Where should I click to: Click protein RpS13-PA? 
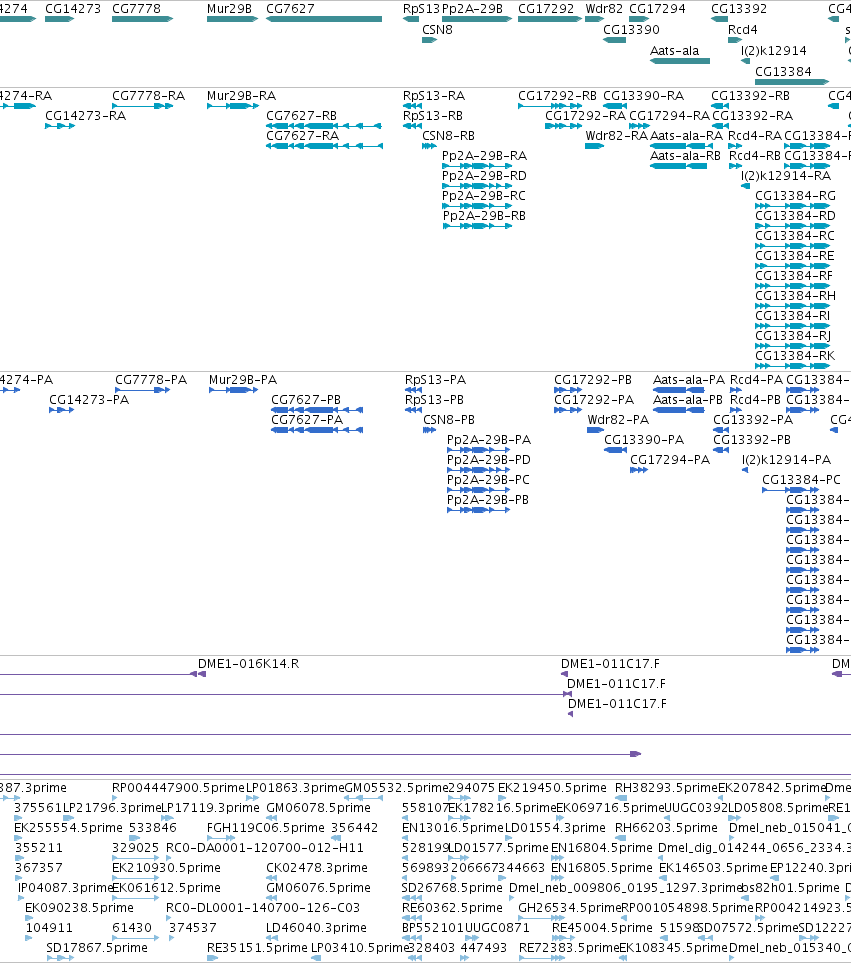pyautogui.click(x=435, y=380)
